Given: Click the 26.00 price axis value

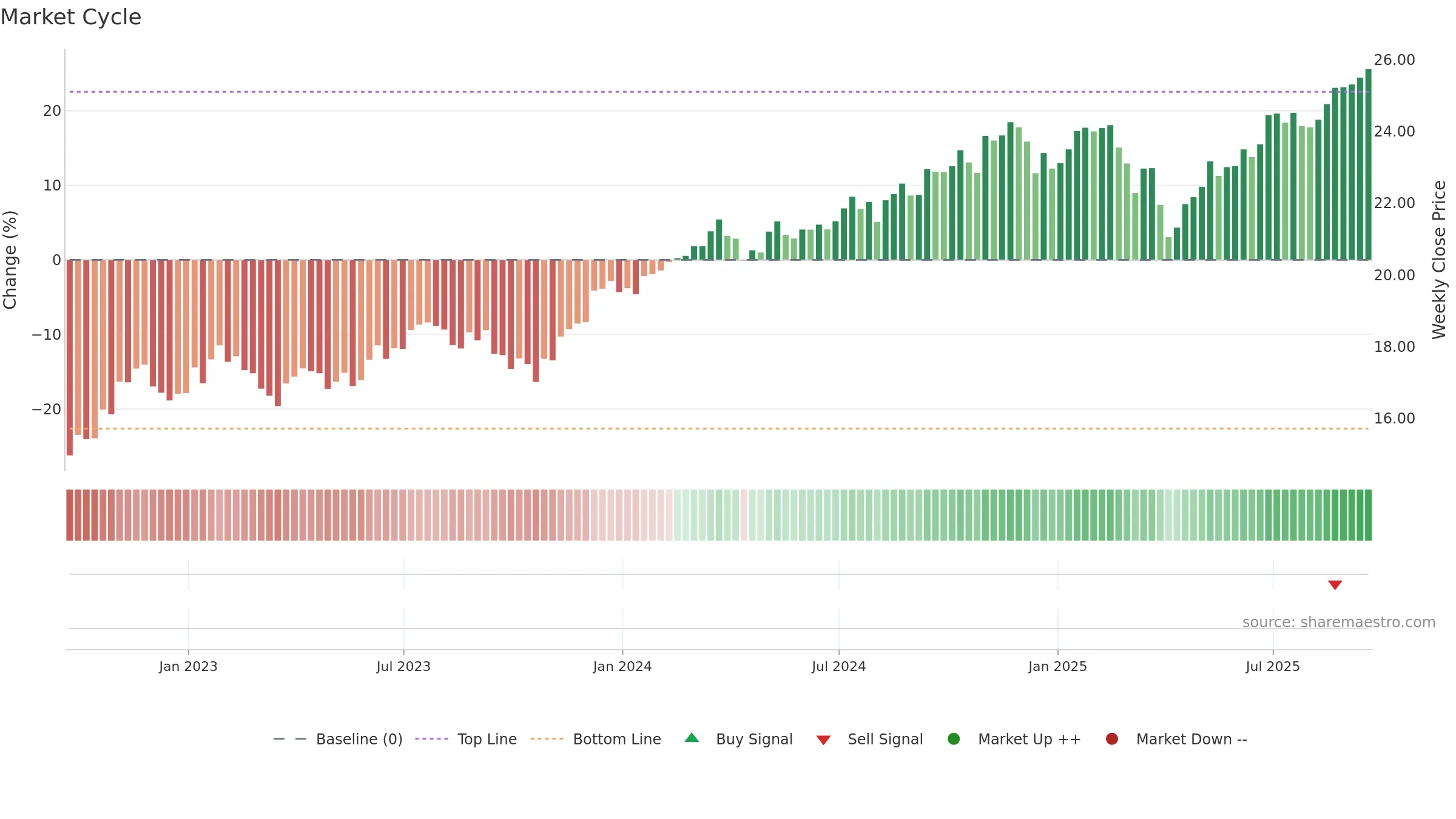Looking at the screenshot, I should (x=1394, y=60).
